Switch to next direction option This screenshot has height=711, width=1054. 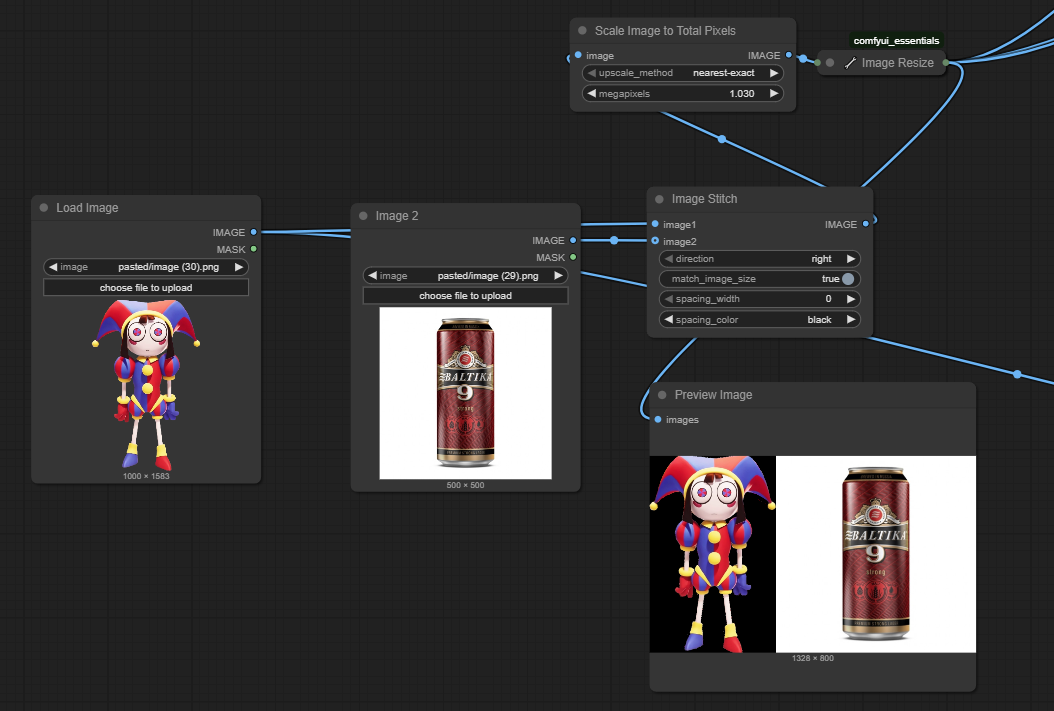[851, 259]
